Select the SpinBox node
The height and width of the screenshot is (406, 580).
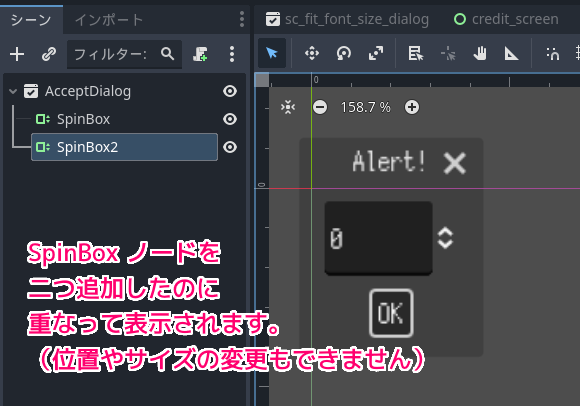(x=83, y=119)
